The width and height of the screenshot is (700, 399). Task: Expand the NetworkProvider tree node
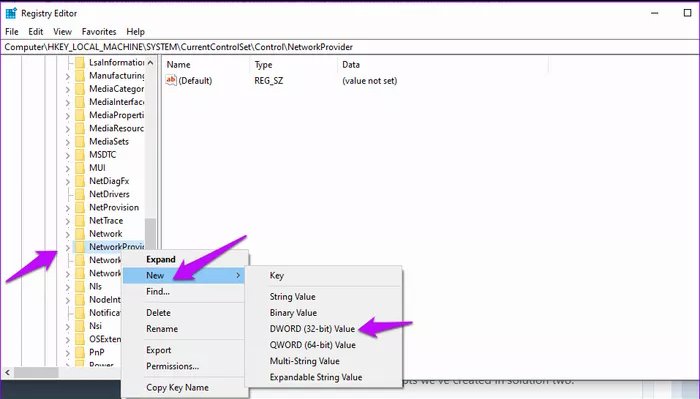click(67, 248)
